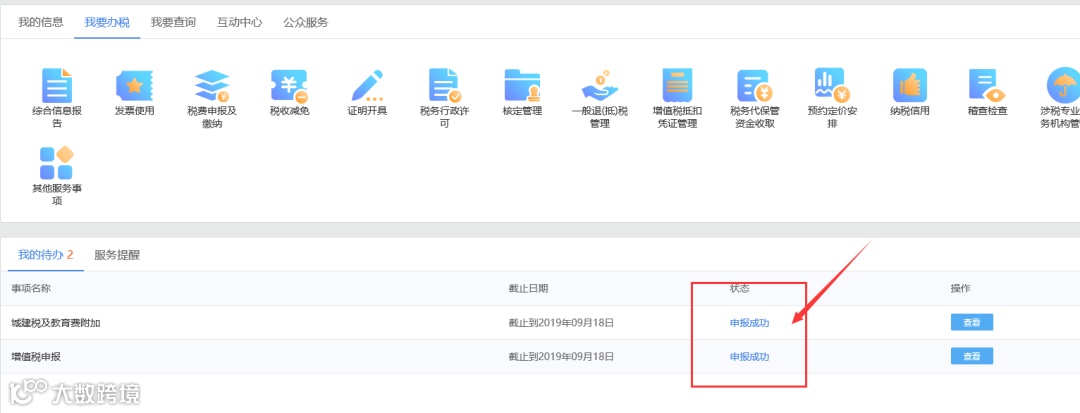Screen dimensions: 1080x413
Task: Select the 我要办税 tab
Action: point(107,22)
